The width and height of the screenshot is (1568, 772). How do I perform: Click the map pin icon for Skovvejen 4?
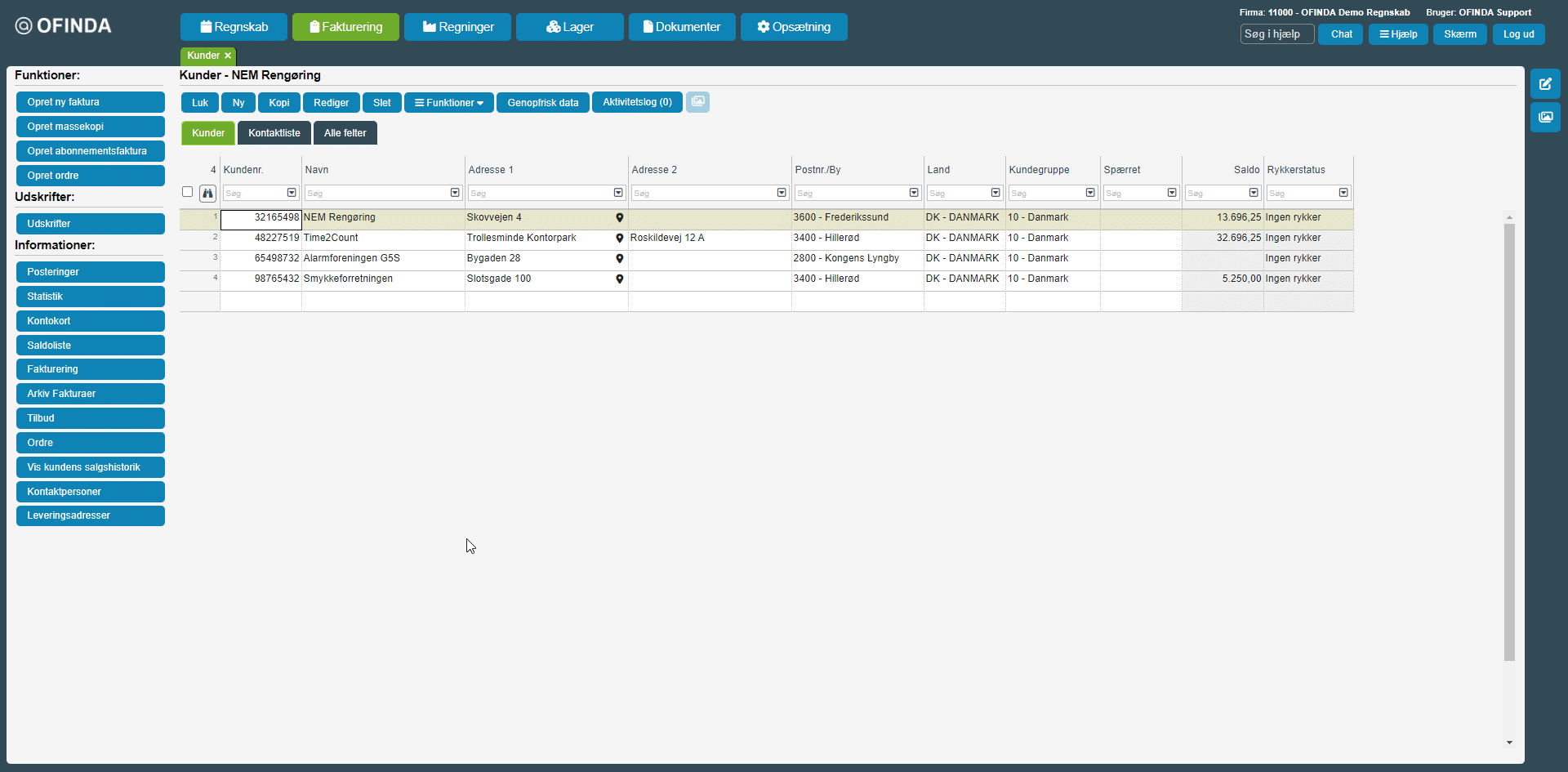619,218
